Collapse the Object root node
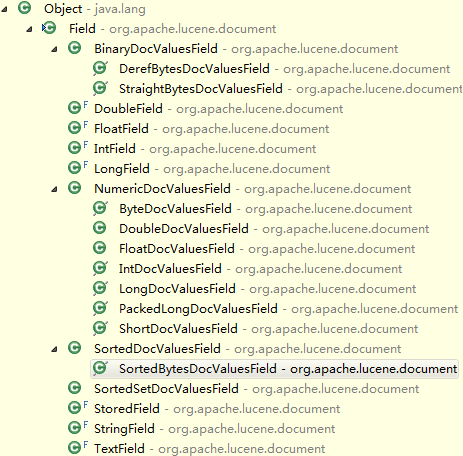The width and height of the screenshot is (463, 456). click(4, 9)
